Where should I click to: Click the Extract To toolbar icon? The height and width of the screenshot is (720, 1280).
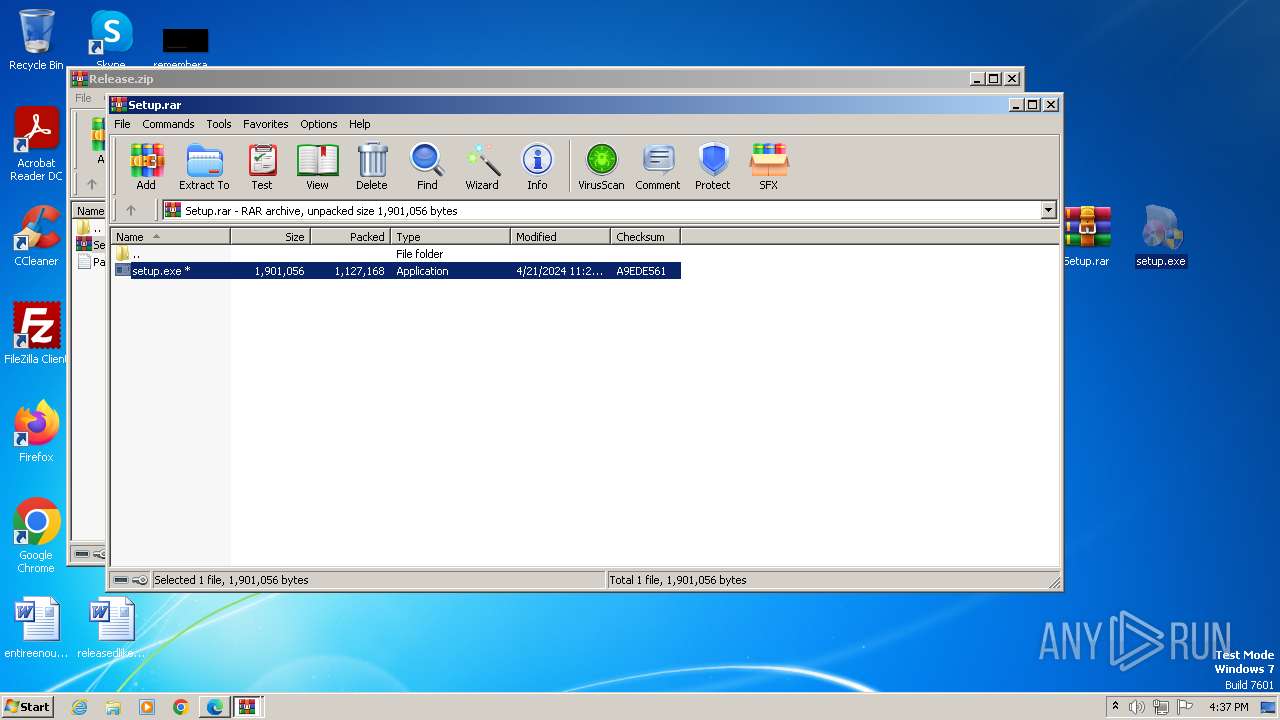204,166
